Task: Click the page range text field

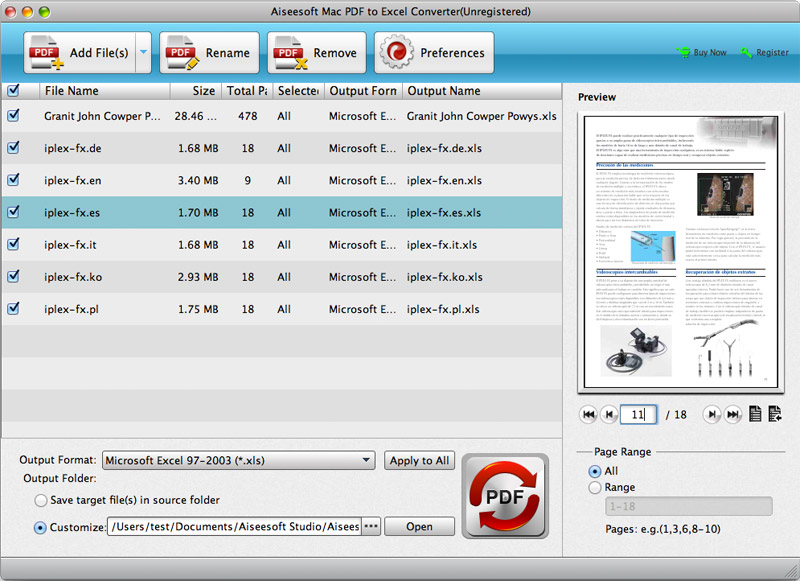Action: click(x=688, y=507)
